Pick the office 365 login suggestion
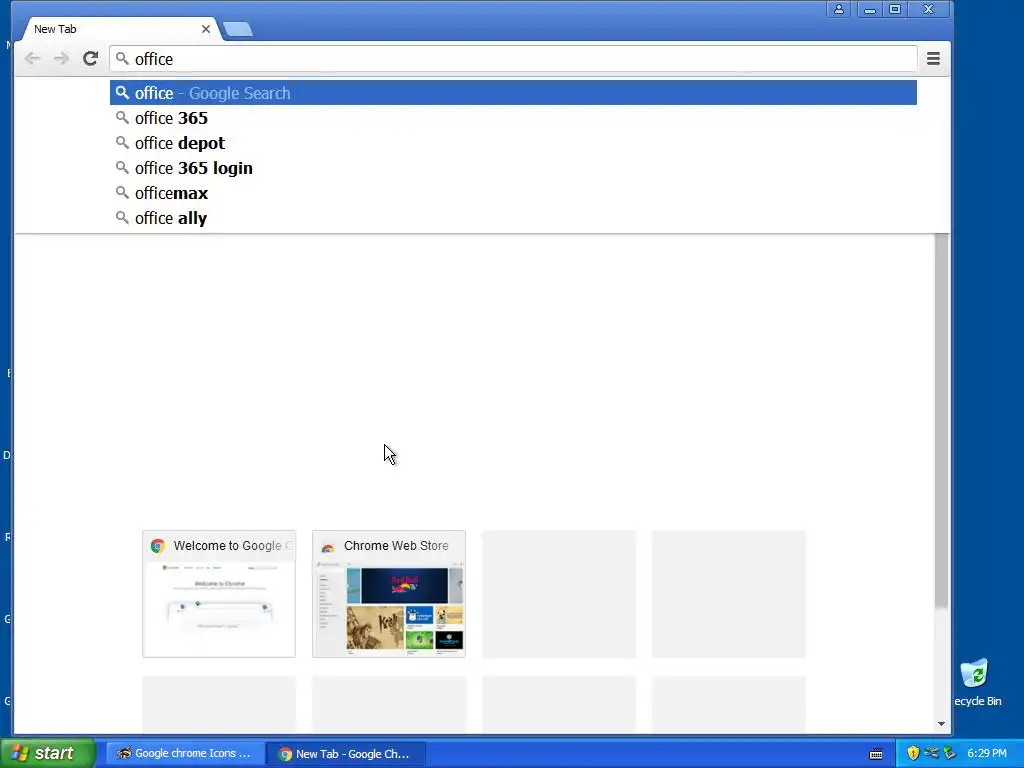Viewport: 1024px width, 768px height. [513, 168]
